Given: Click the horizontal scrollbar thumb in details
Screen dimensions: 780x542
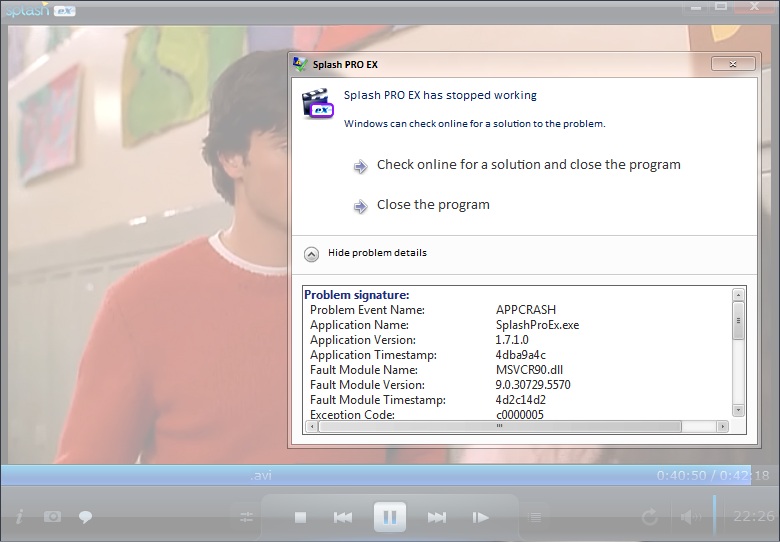Looking at the screenshot, I should click(x=499, y=426).
